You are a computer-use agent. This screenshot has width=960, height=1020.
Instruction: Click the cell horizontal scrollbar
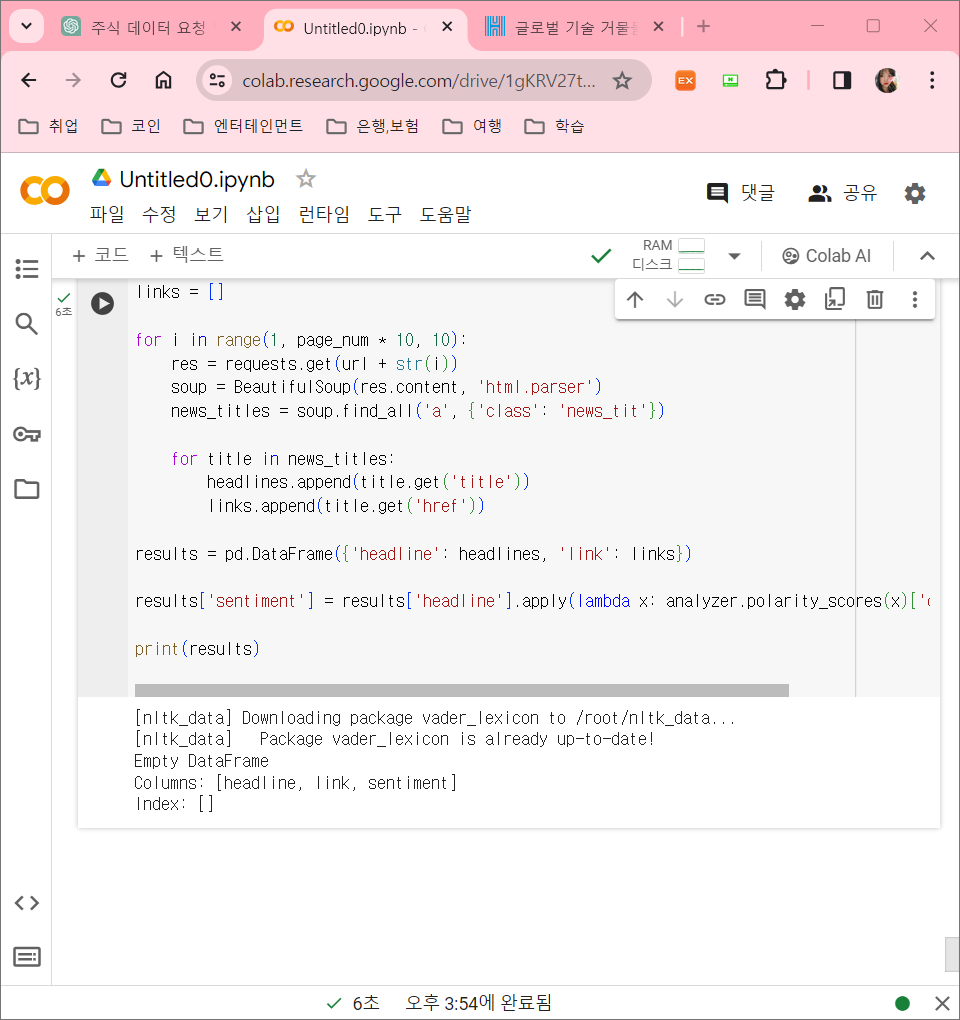[x=461, y=690]
